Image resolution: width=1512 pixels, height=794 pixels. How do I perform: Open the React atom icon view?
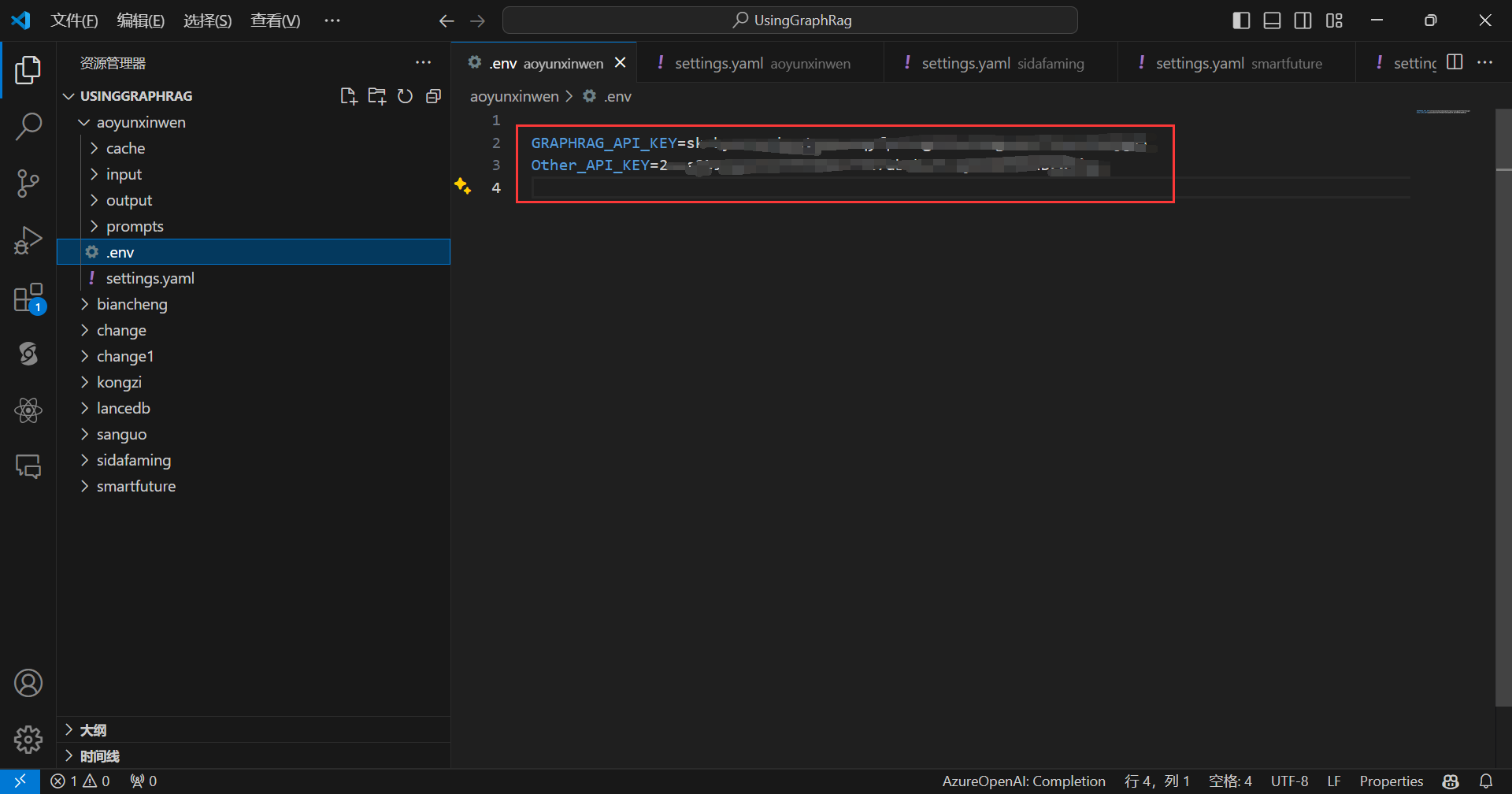(28, 410)
